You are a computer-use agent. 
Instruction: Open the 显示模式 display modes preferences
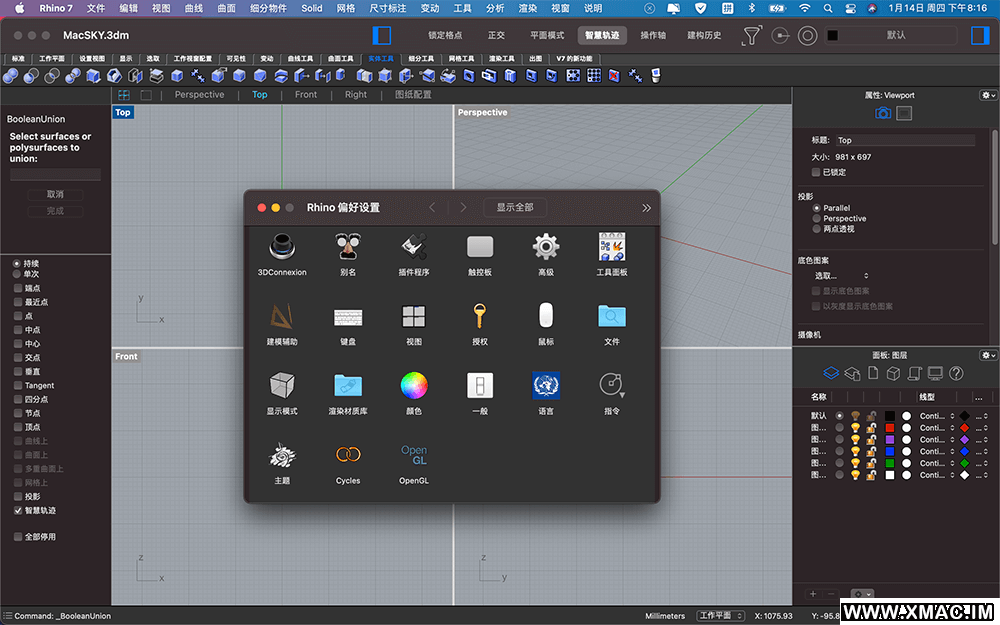coord(282,393)
